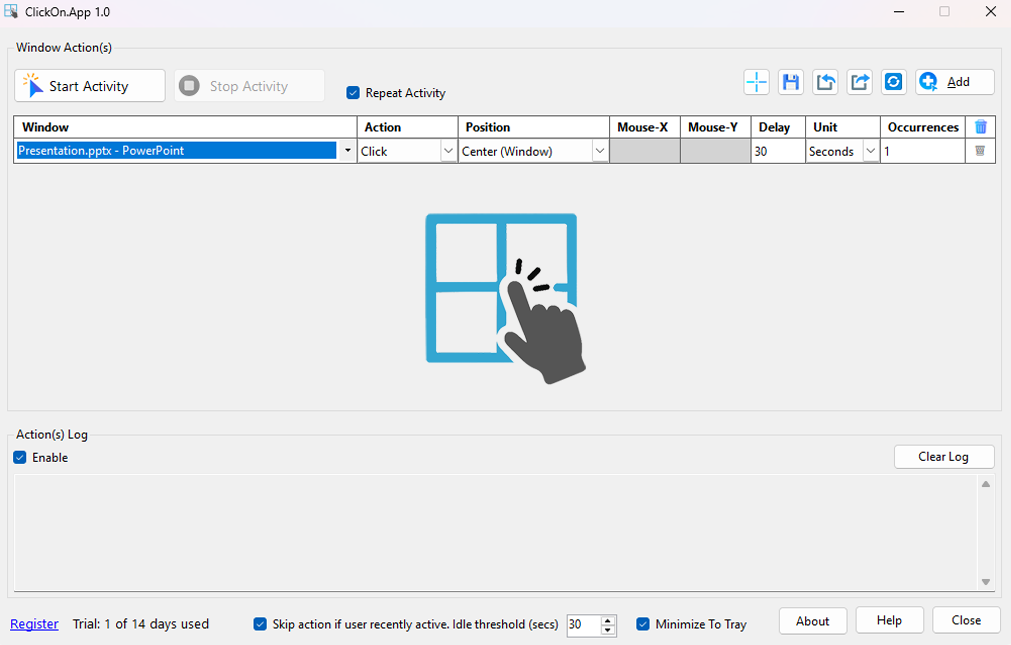1011x645 pixels.
Task: Minimize the ClickOn.App window
Action: click(x=899, y=12)
